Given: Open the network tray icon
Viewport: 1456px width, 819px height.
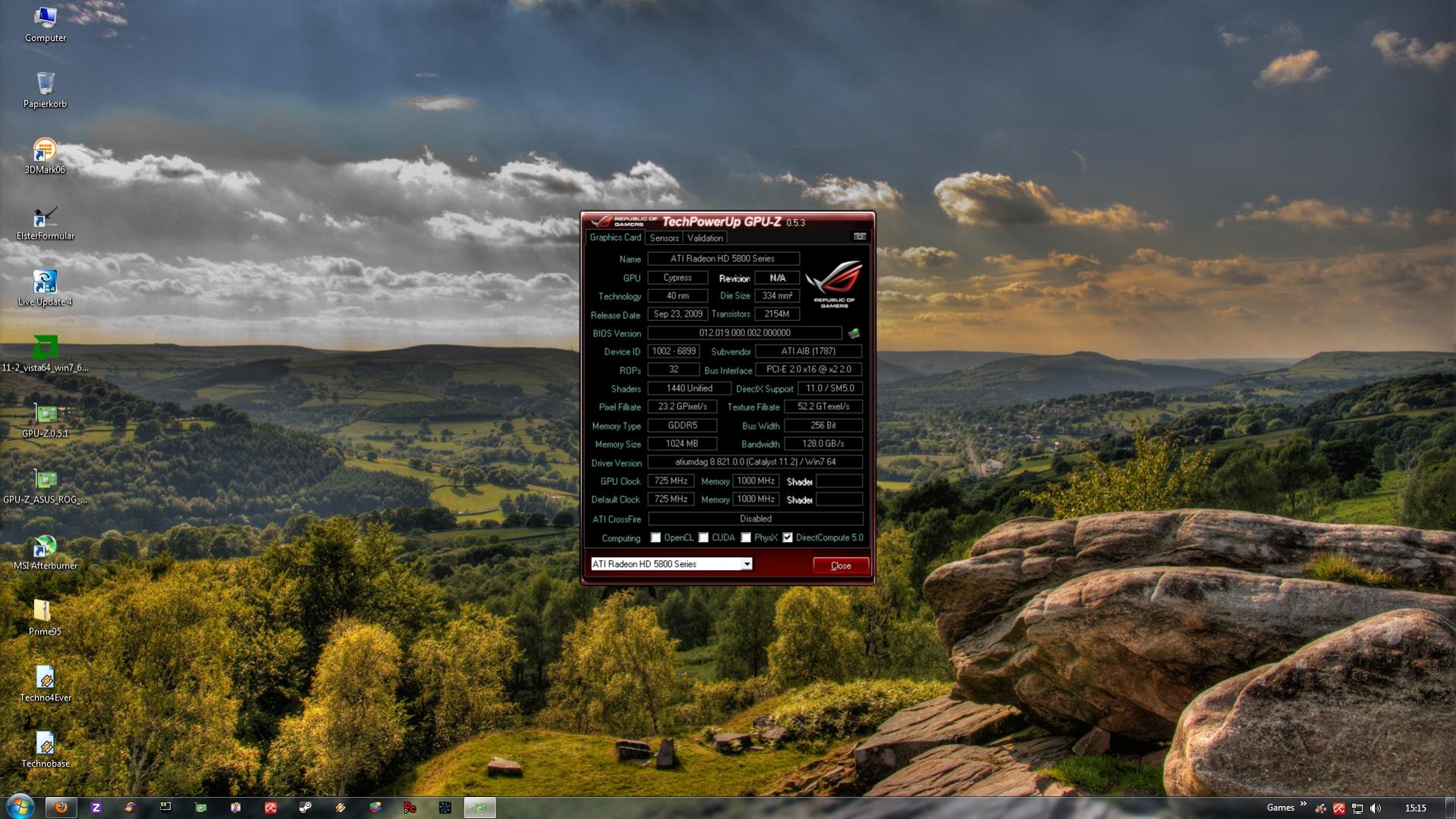Looking at the screenshot, I should tap(1357, 808).
